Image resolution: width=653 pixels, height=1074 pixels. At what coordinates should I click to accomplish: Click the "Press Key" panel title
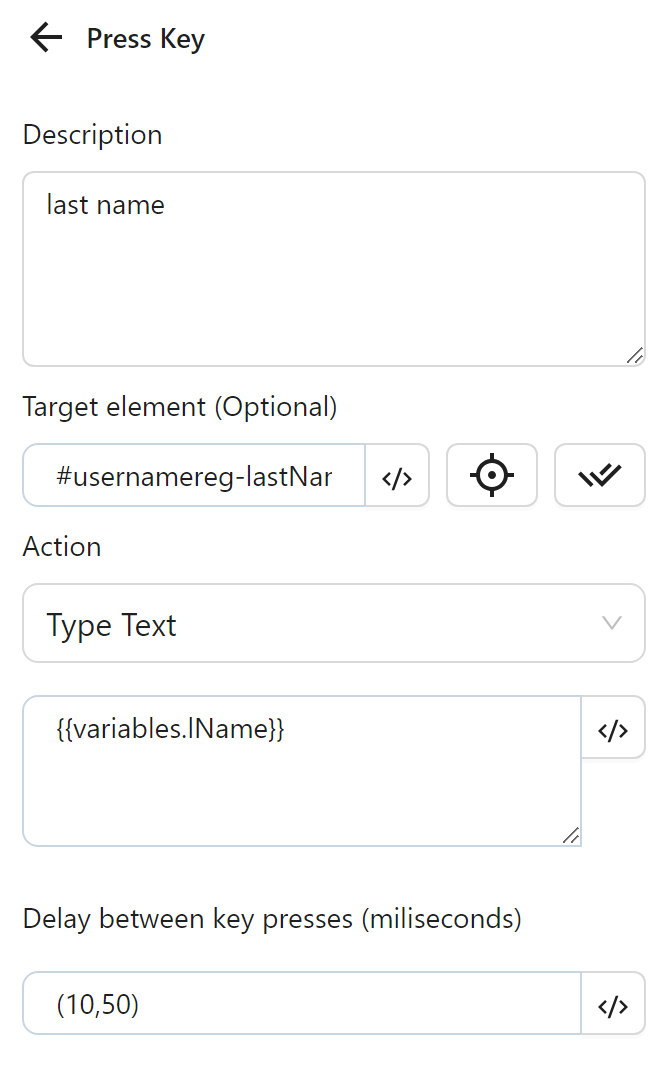pos(146,39)
